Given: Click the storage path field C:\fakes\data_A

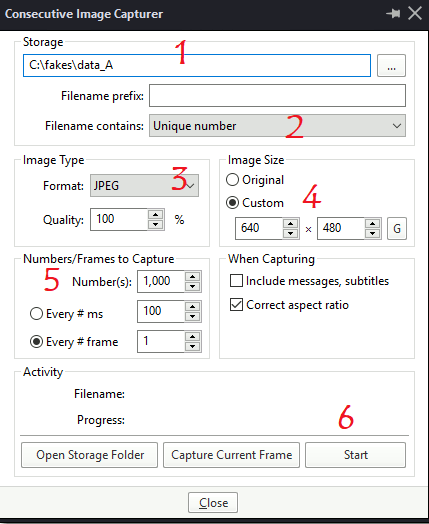Looking at the screenshot, I should coord(197,66).
